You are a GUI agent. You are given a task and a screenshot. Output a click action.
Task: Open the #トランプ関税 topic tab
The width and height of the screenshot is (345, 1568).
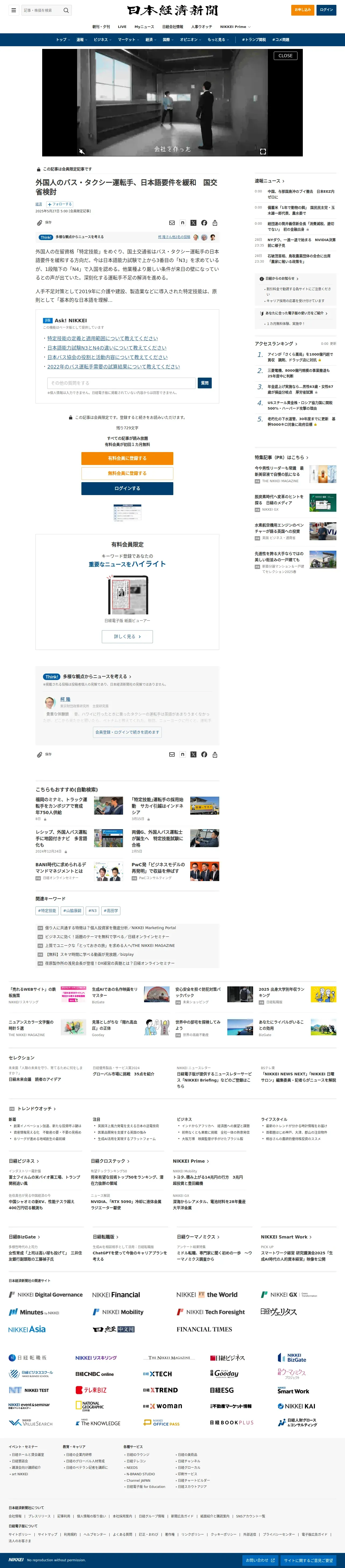[x=254, y=40]
